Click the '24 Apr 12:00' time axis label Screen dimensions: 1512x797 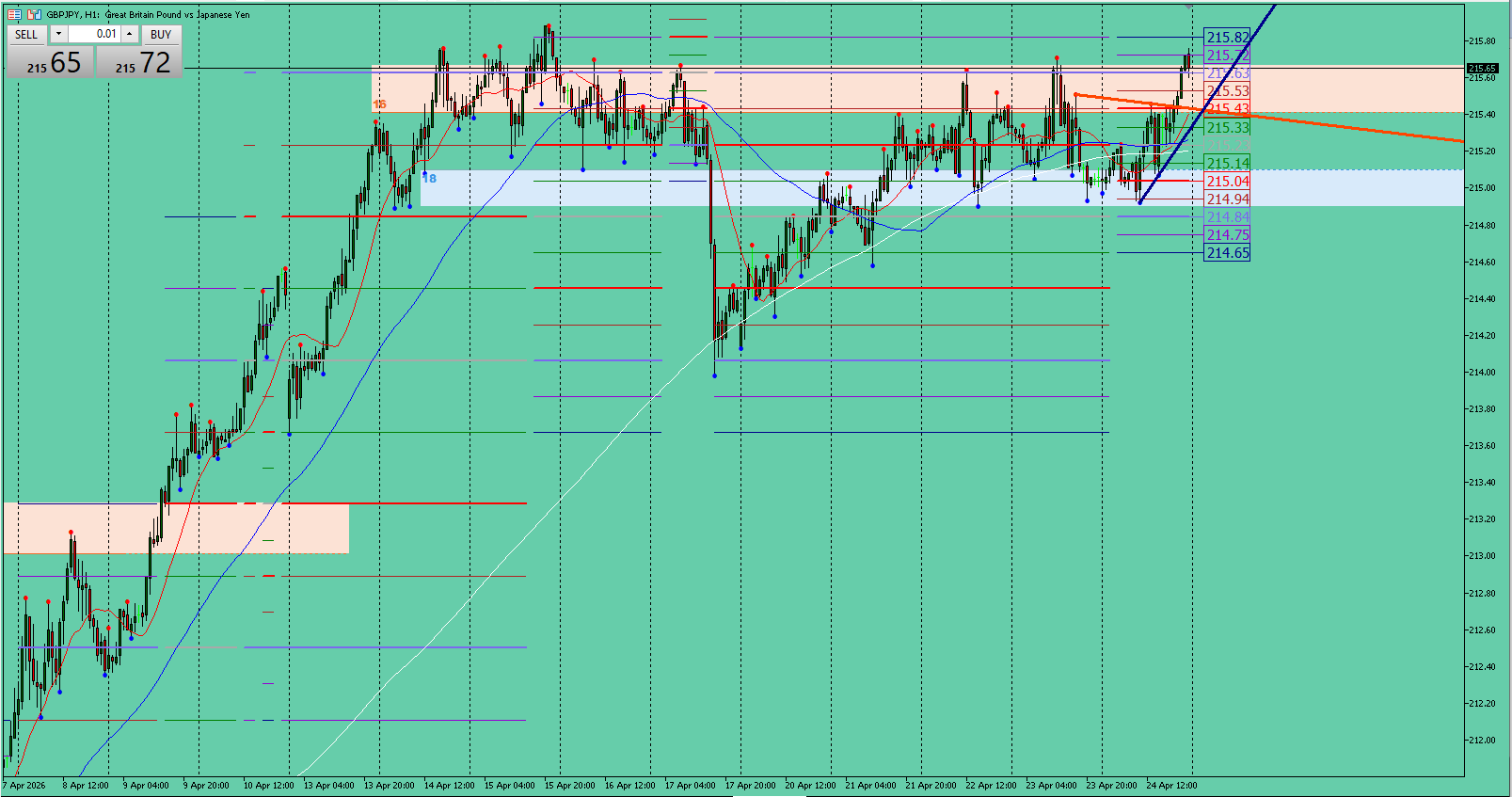[1171, 786]
